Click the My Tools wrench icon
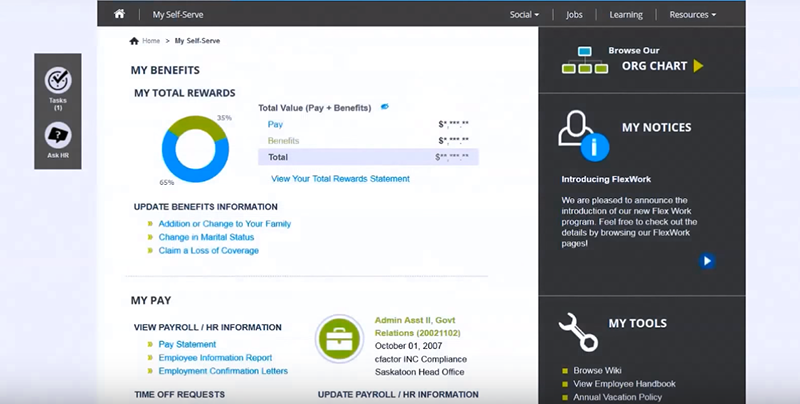Viewport: 800px width, 404px height. click(577, 330)
